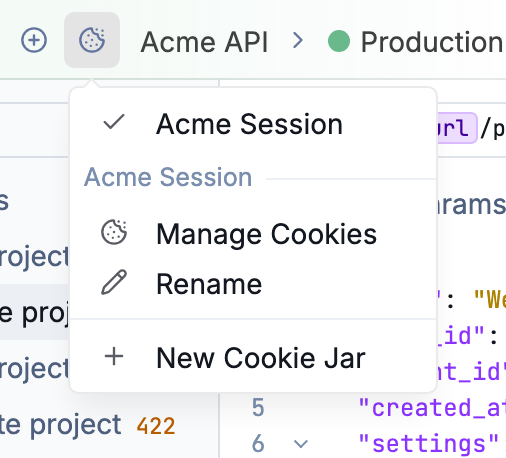Click the pencil icon next to Rename
The image size is (506, 458).
(114, 282)
